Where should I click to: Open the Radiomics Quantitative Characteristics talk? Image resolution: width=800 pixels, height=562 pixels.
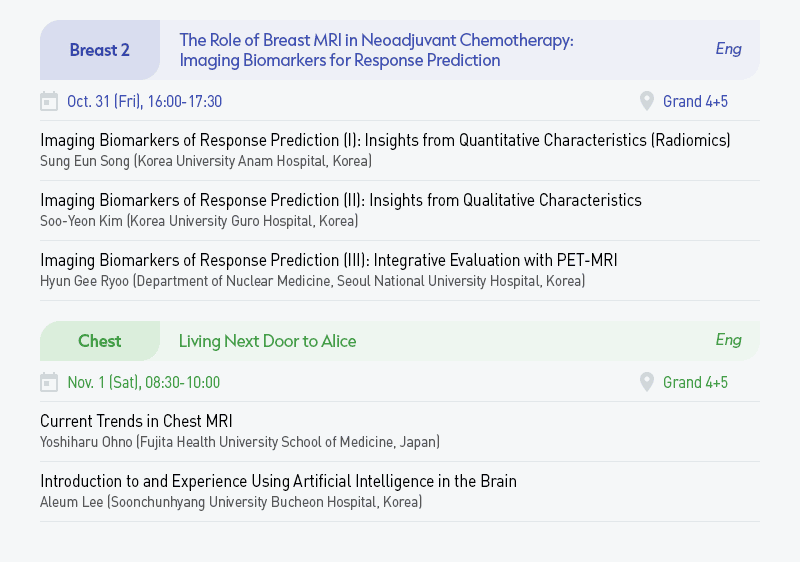coord(385,140)
